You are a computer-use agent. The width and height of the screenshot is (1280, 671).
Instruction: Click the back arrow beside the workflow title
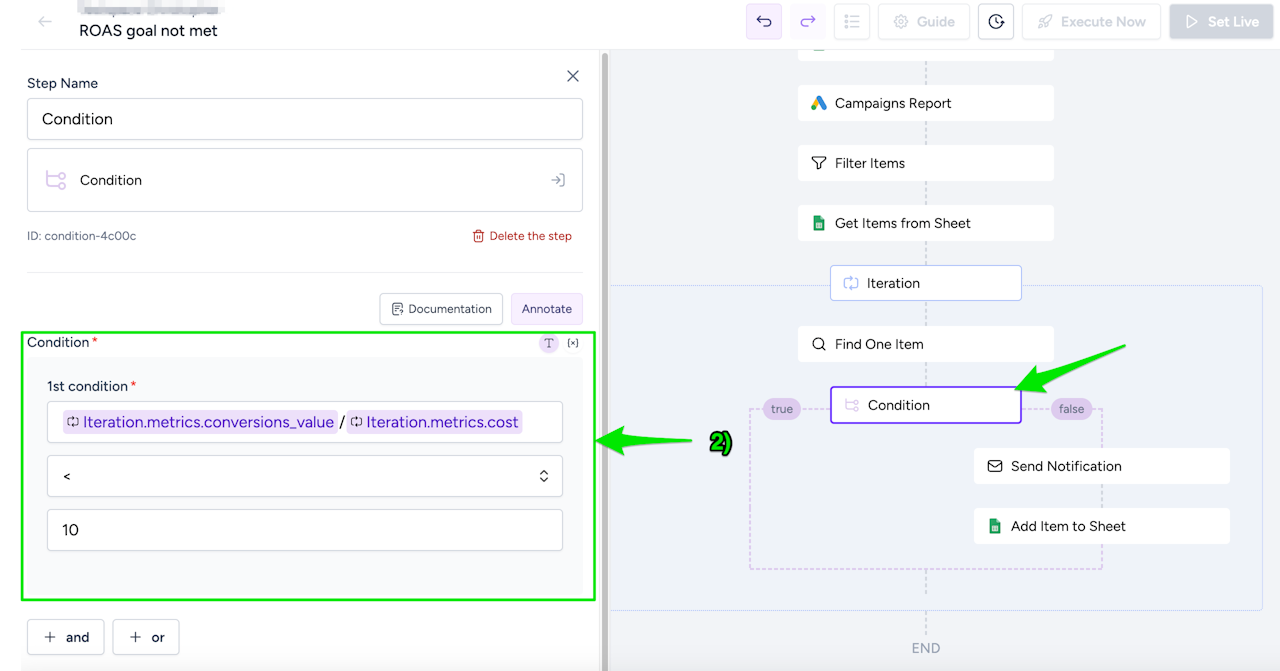[45, 22]
